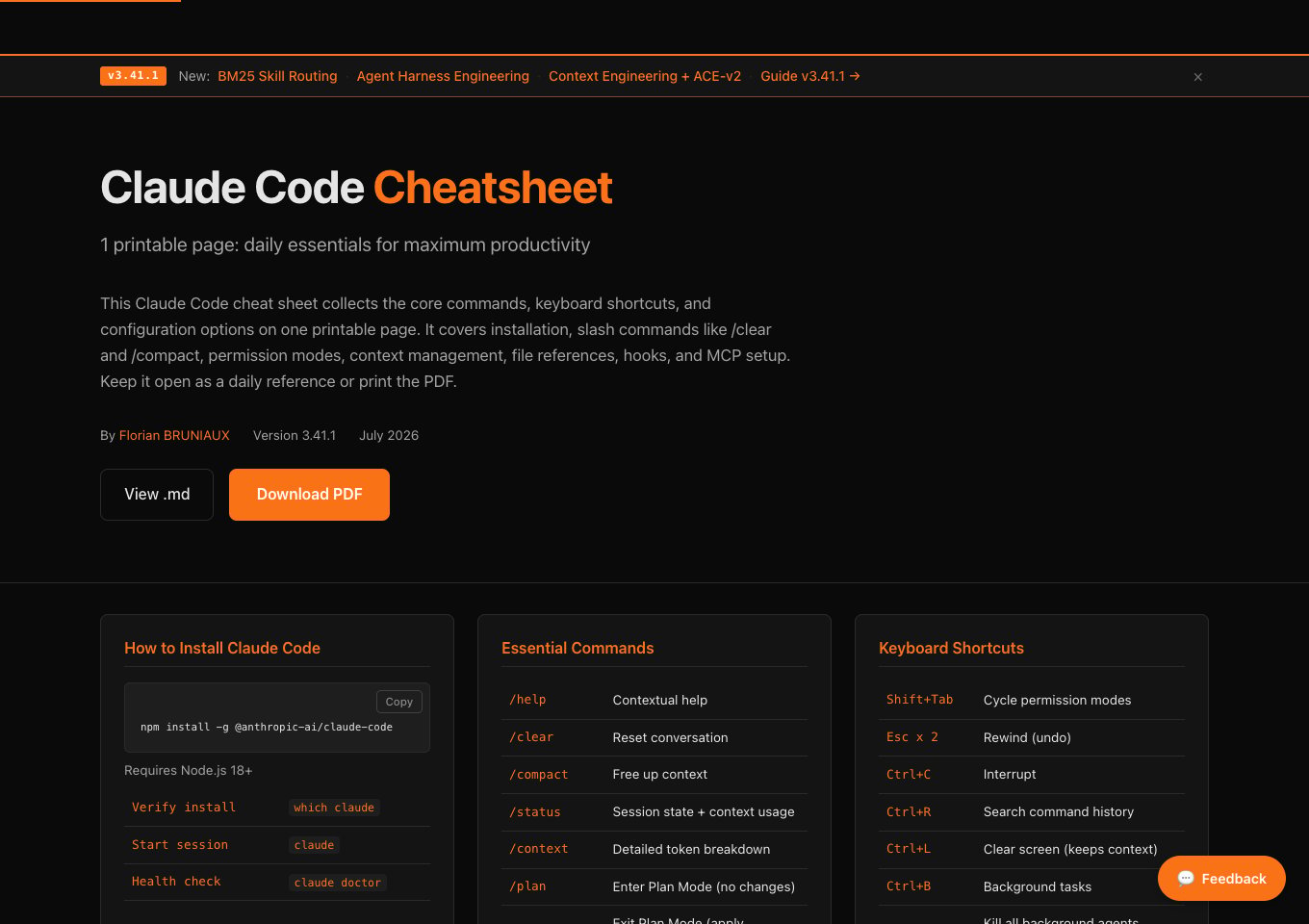
Task: Visit author Florian BRUNIAUX's link
Action: (x=174, y=435)
